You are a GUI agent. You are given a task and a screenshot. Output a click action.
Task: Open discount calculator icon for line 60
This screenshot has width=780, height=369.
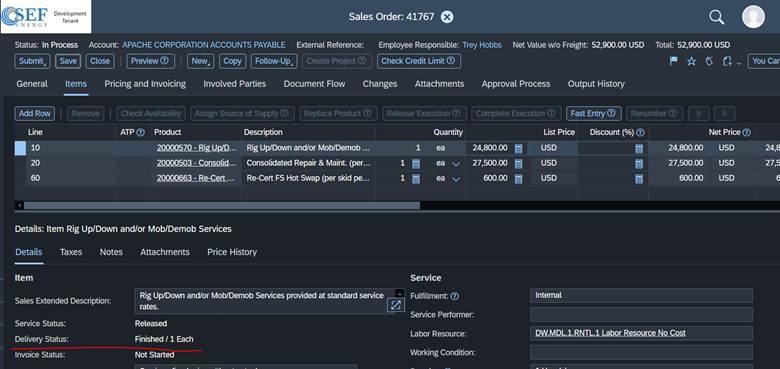coord(639,179)
